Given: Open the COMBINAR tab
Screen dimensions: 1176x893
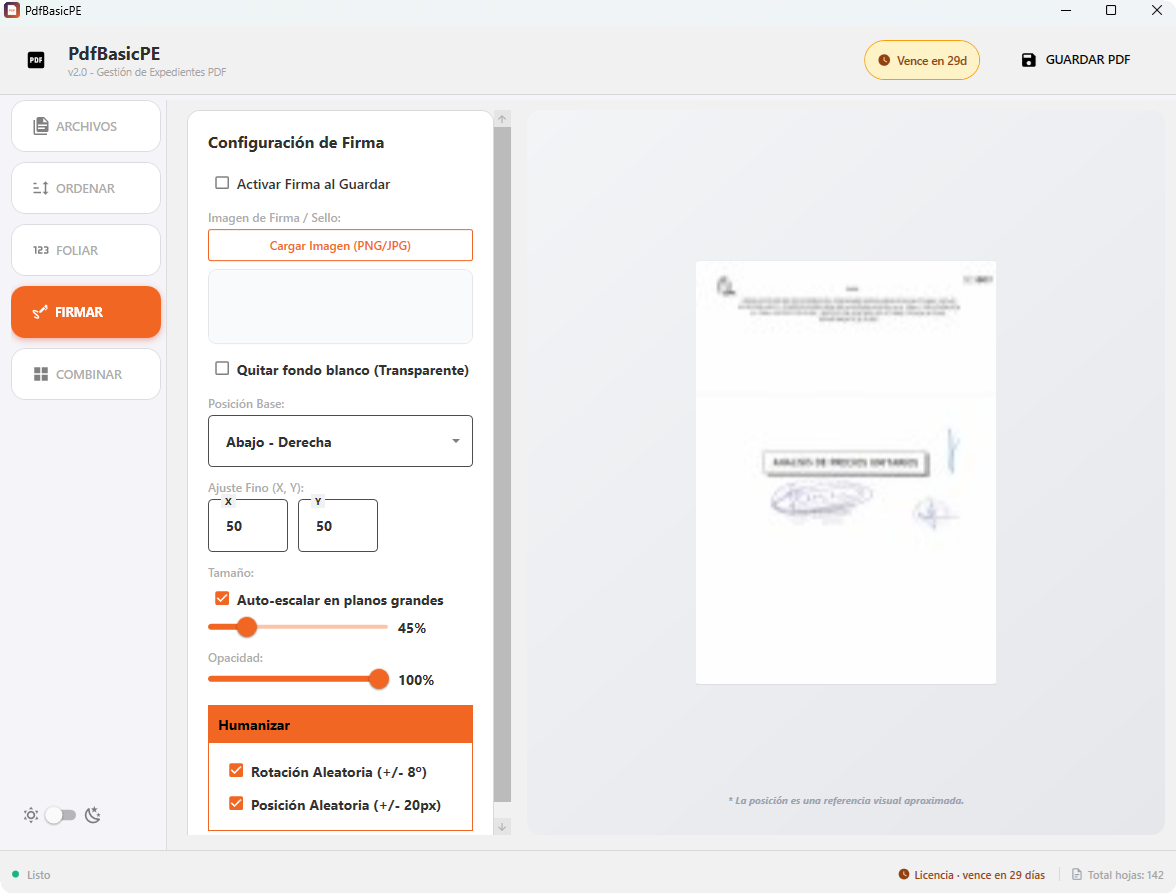Looking at the screenshot, I should pos(86,374).
